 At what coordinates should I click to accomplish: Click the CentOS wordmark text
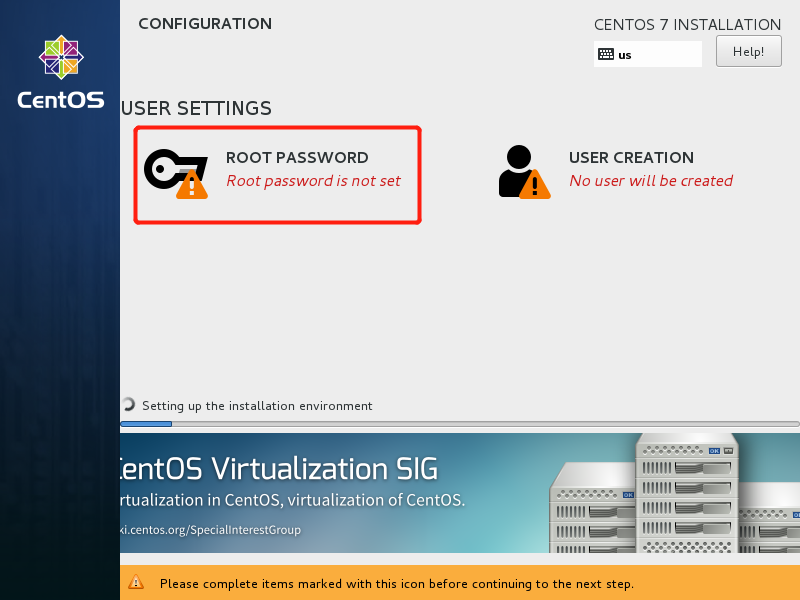click(61, 100)
